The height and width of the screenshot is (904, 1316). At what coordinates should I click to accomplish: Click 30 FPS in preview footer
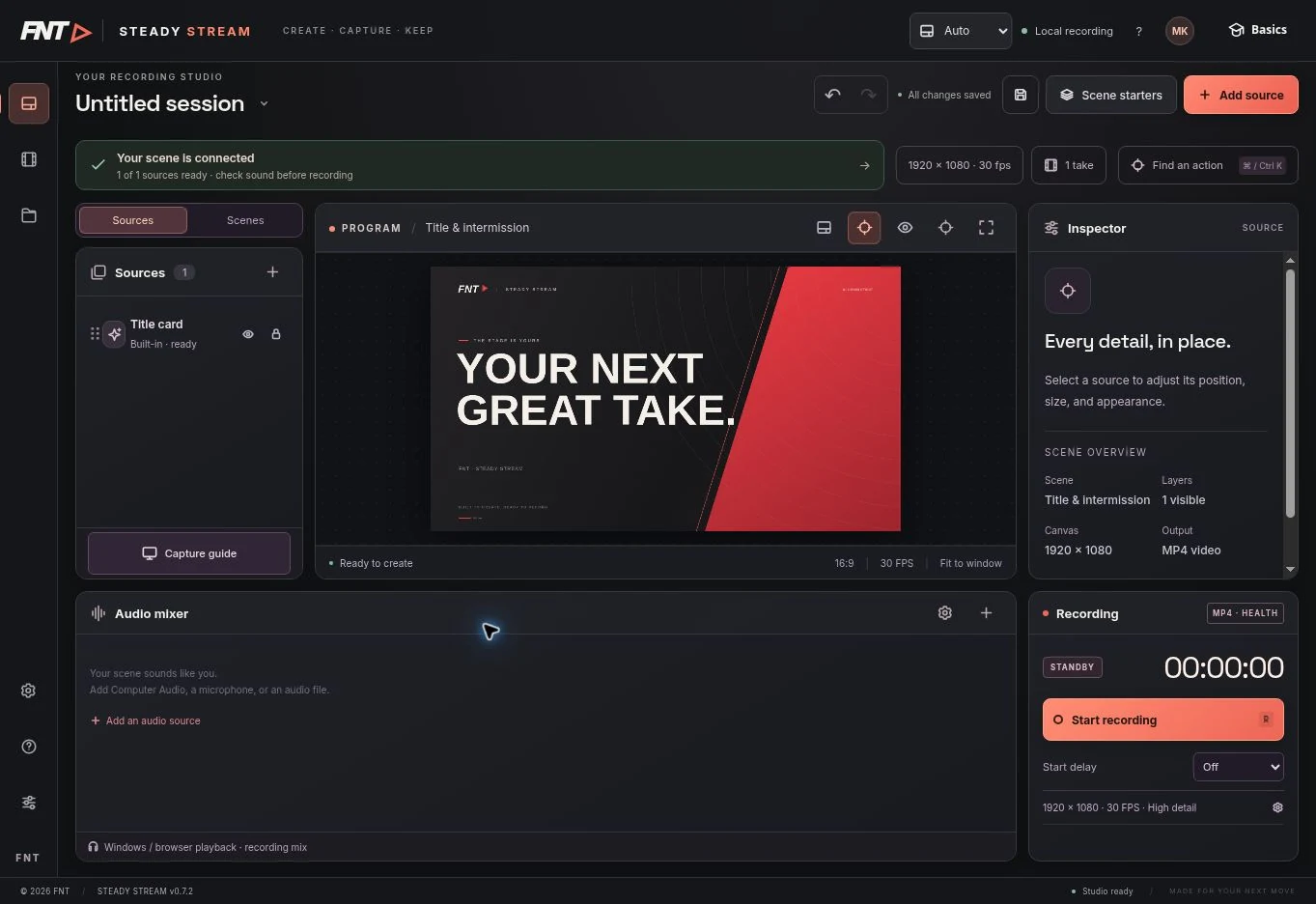(896, 563)
